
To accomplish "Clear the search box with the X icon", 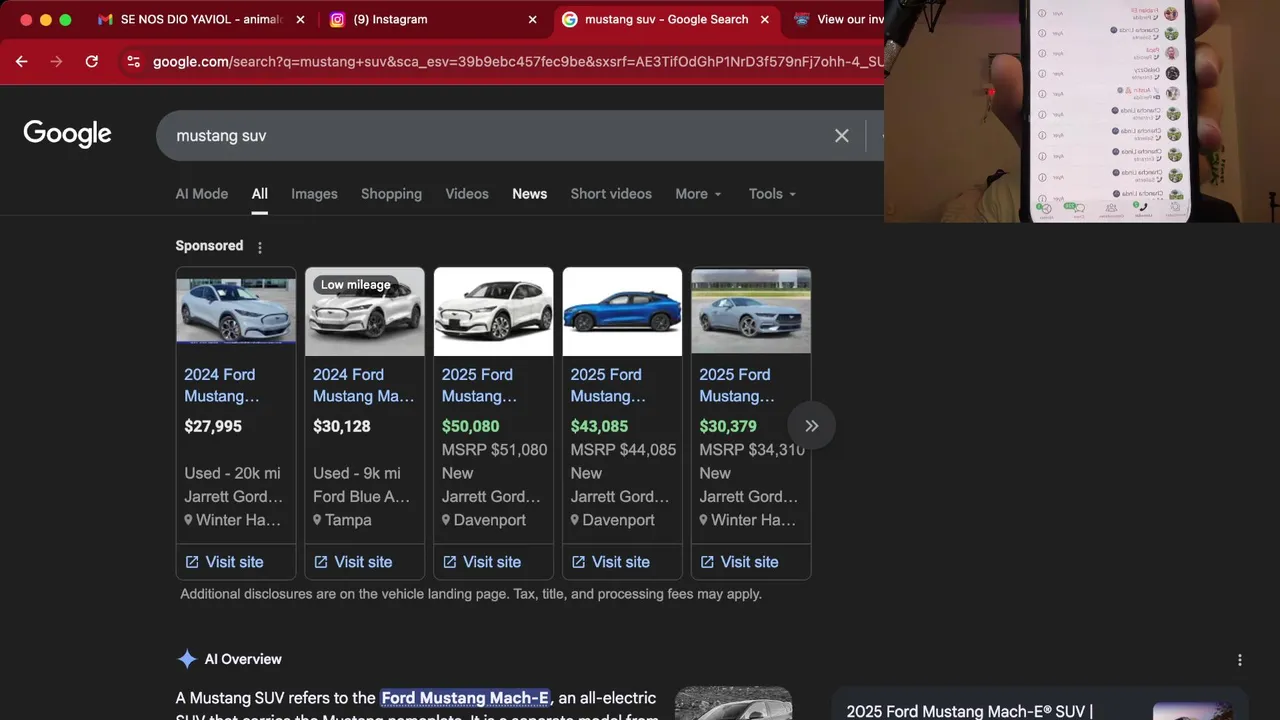I will click(842, 135).
